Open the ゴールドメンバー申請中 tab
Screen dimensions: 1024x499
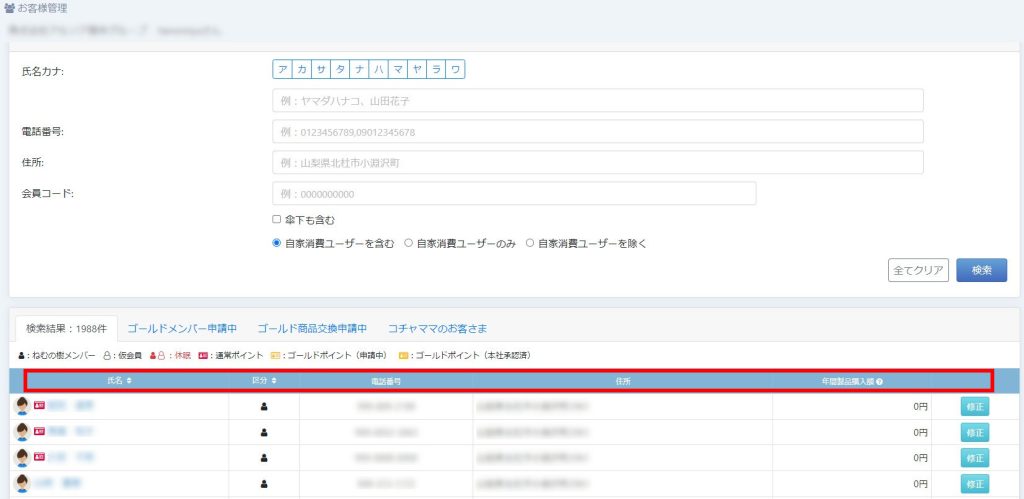click(x=182, y=328)
